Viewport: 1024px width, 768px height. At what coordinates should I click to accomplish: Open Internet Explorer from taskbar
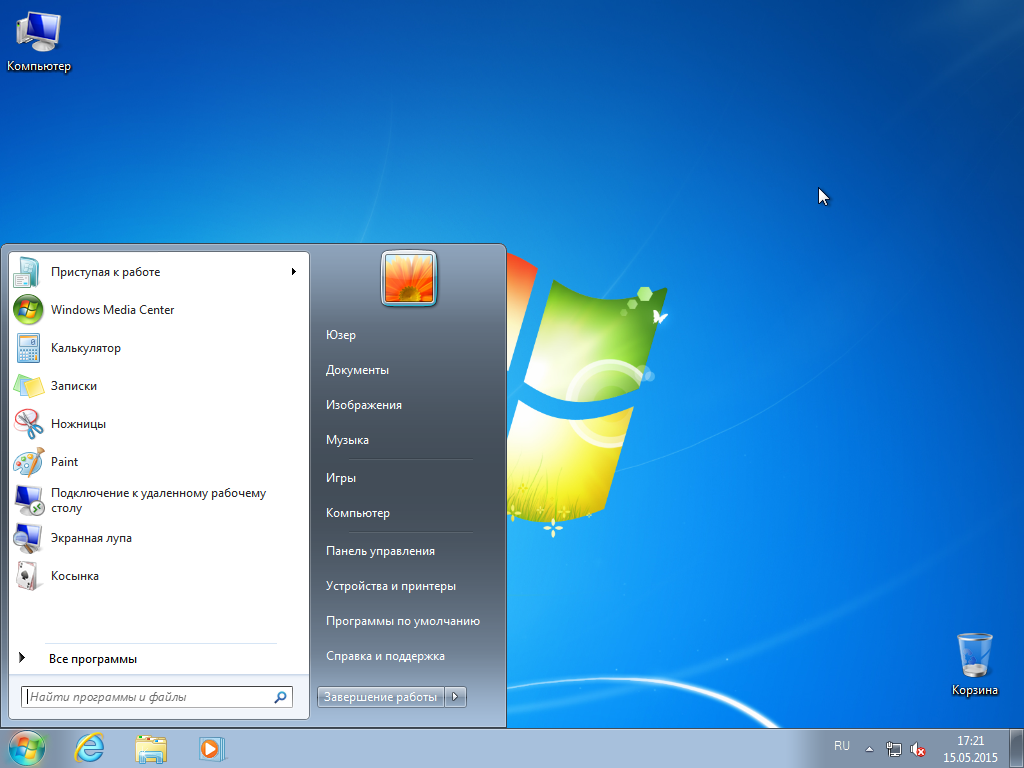[89, 748]
